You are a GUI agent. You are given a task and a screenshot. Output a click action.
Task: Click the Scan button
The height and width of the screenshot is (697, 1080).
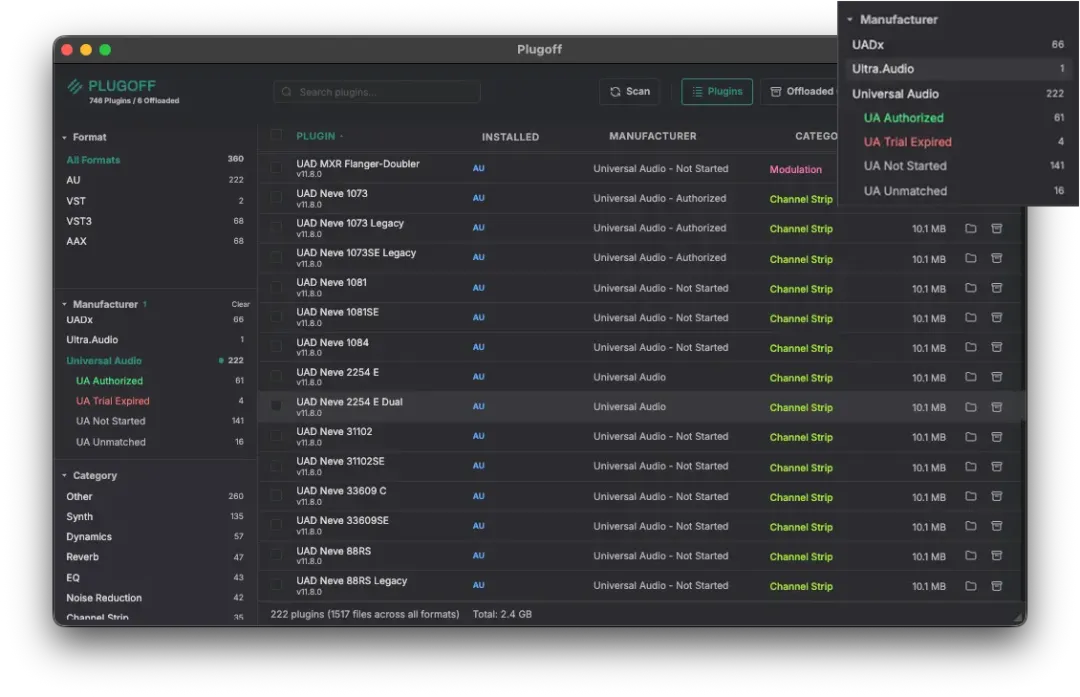(x=630, y=92)
